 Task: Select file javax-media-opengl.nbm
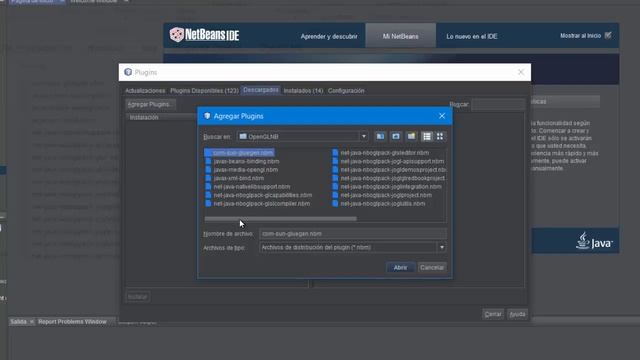[246, 170]
